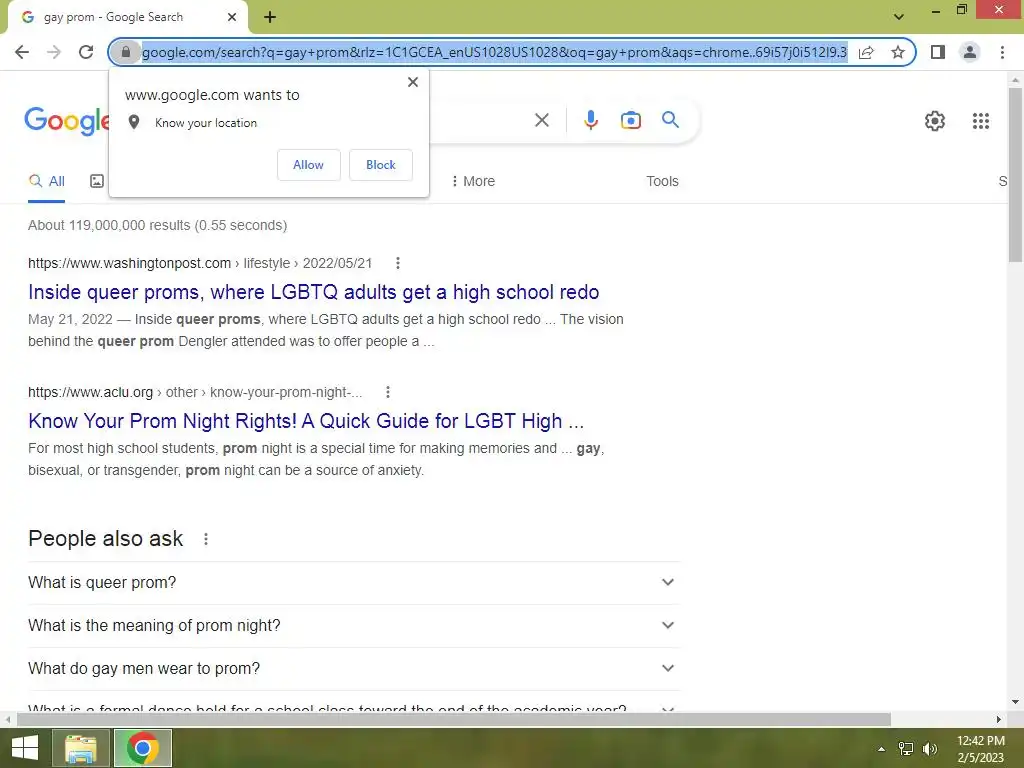Click the address bar URL field
The image size is (1024, 768).
494,52
